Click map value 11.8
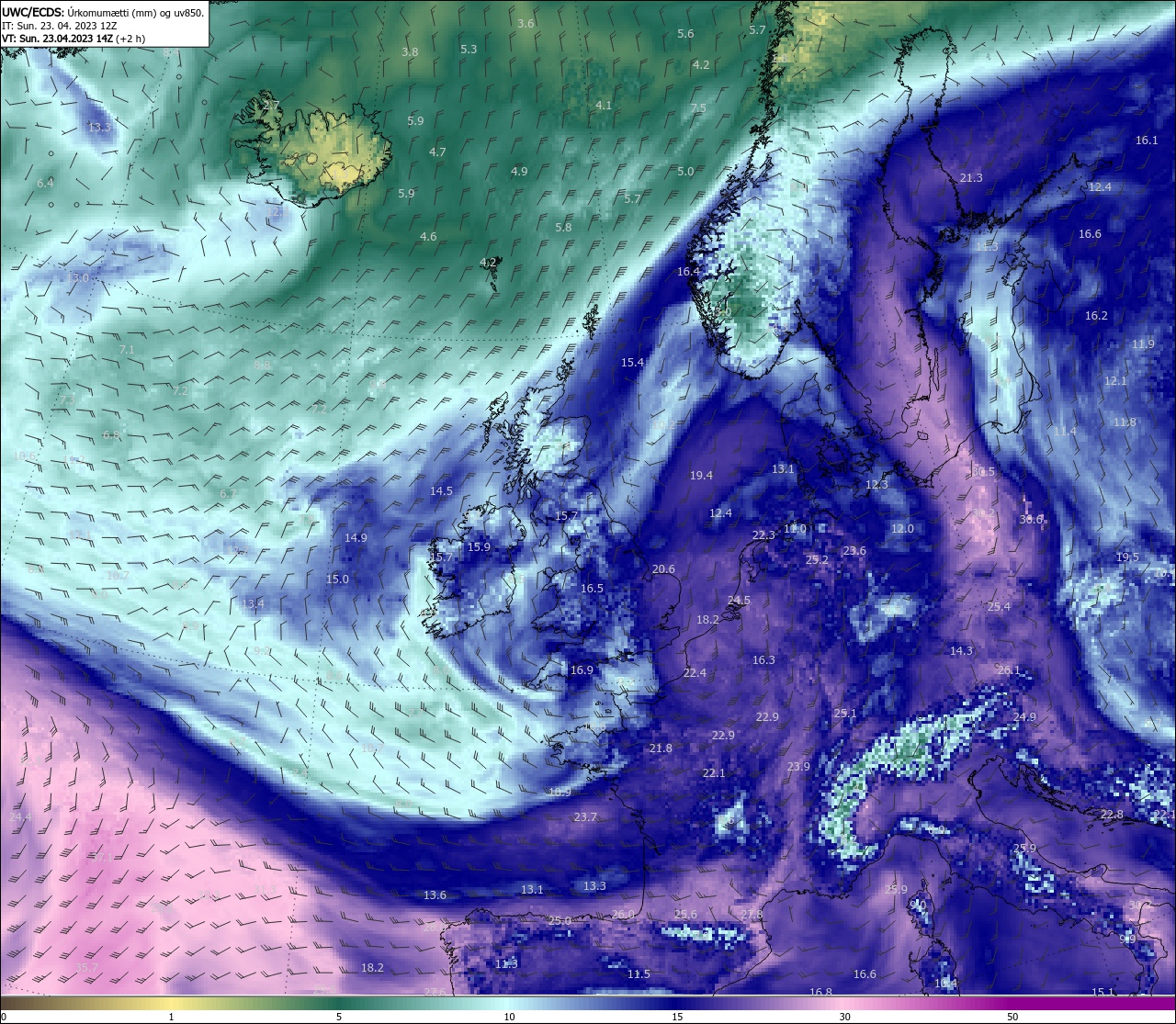 (1125, 422)
